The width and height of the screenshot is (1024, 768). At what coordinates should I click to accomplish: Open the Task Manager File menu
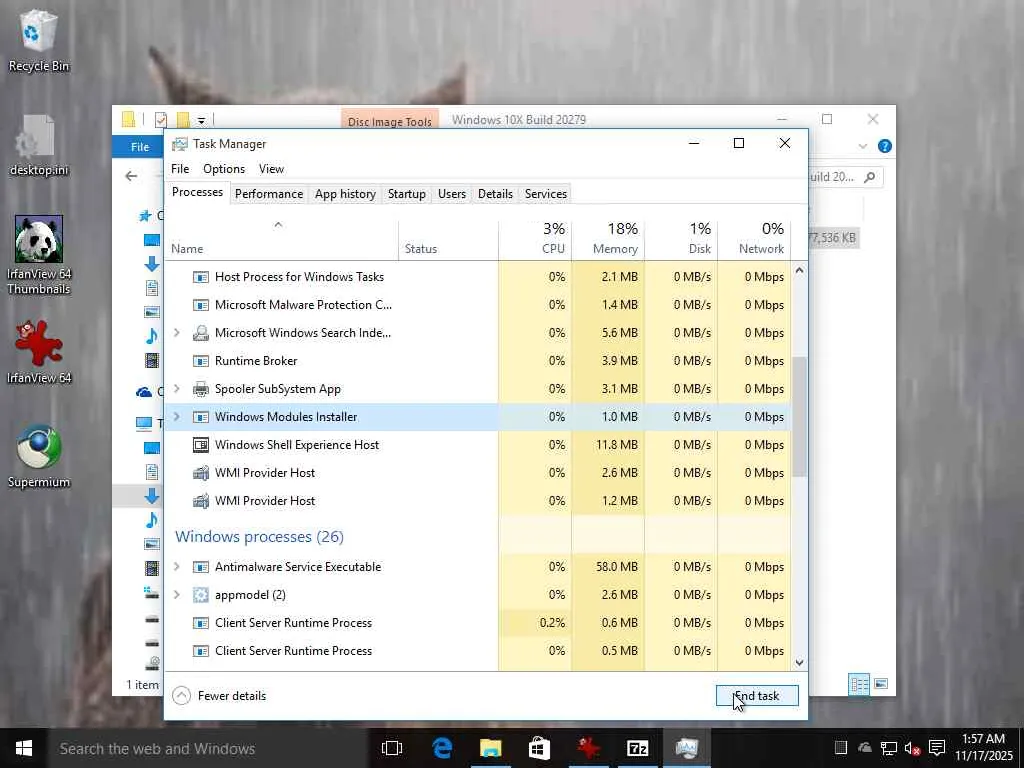(x=180, y=169)
